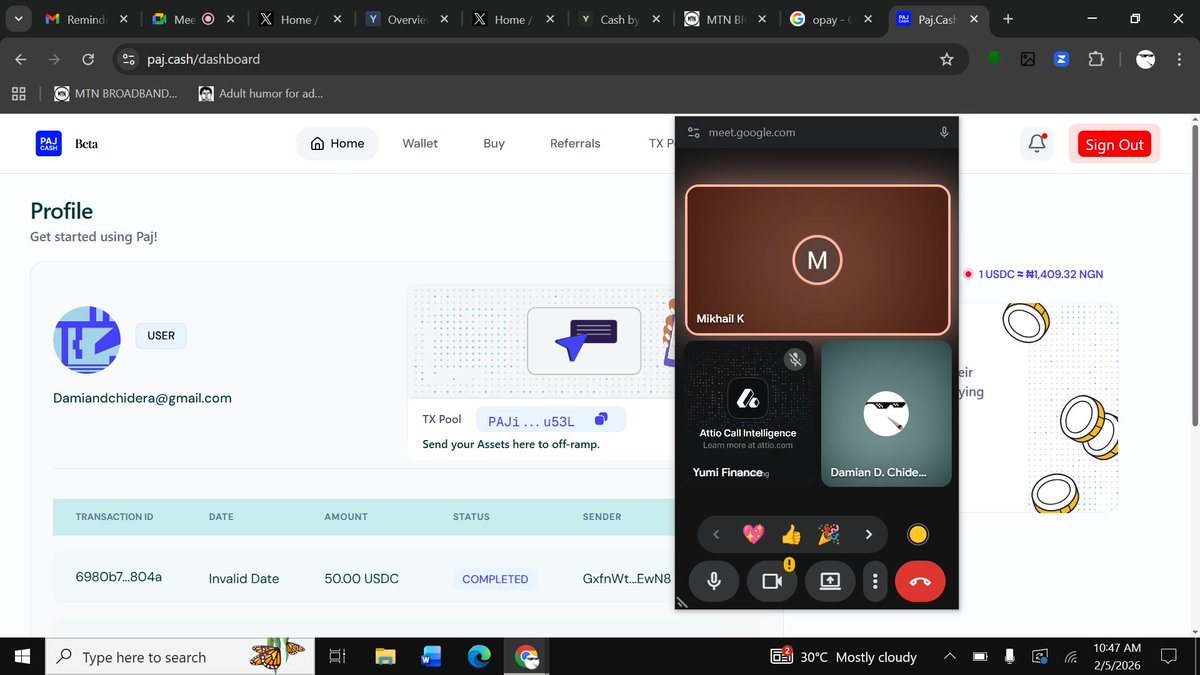Image resolution: width=1200 pixels, height=675 pixels.
Task: Open the blue Zoom extension icon
Action: coord(1061,60)
